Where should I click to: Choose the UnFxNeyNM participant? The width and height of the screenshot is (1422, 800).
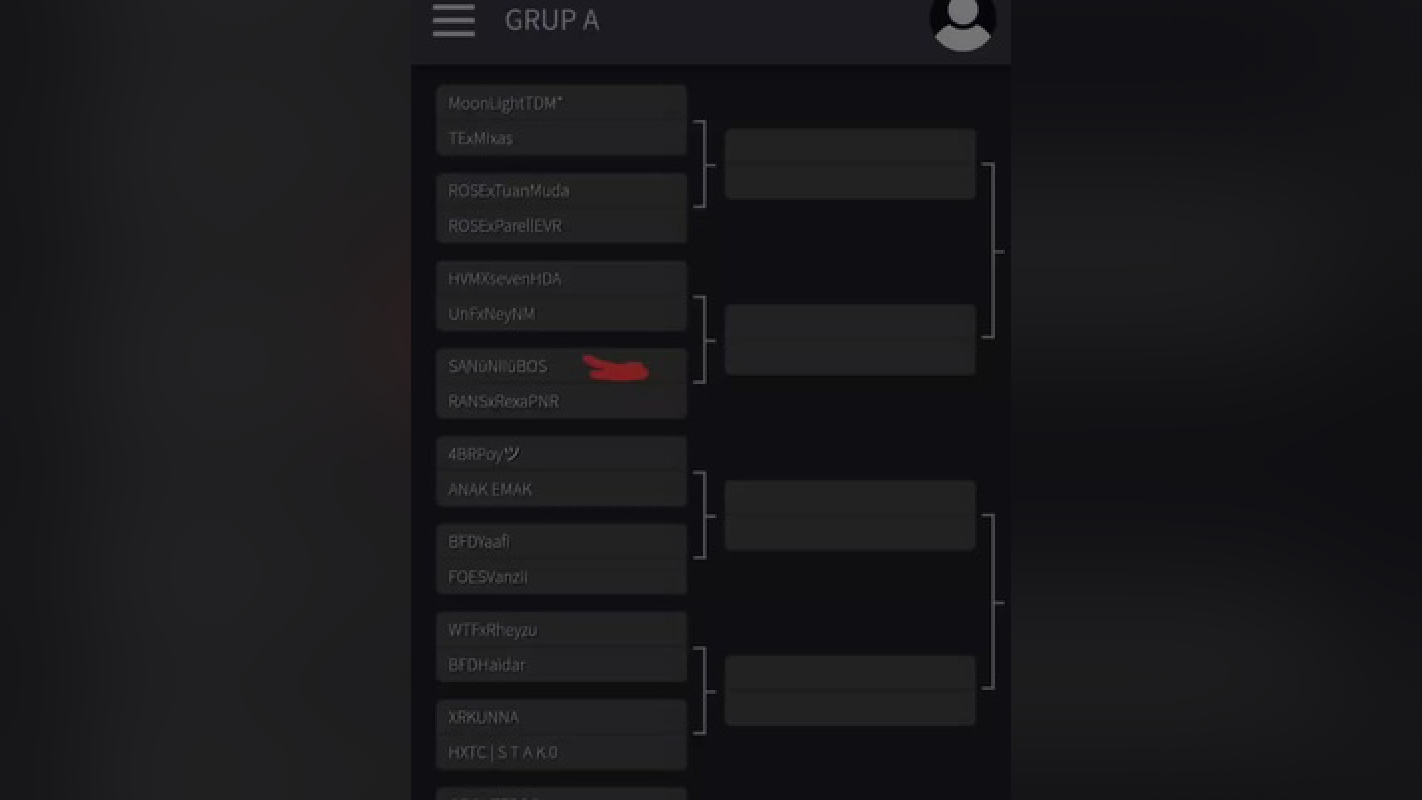pos(561,314)
